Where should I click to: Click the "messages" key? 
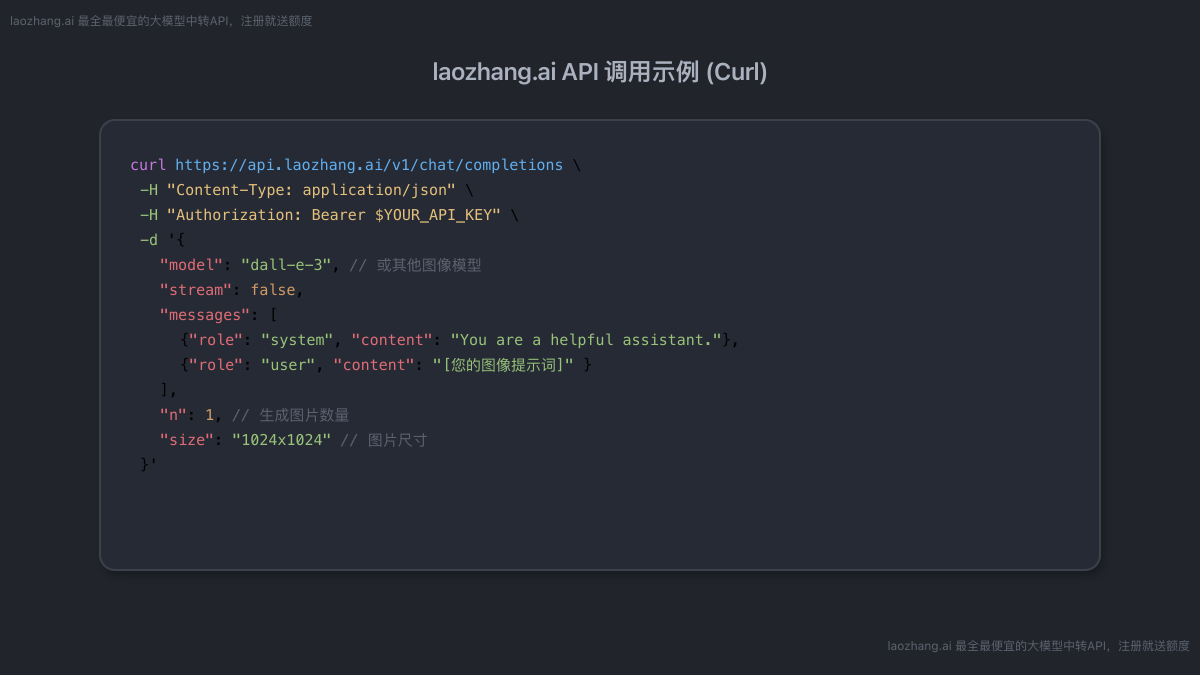coord(205,315)
